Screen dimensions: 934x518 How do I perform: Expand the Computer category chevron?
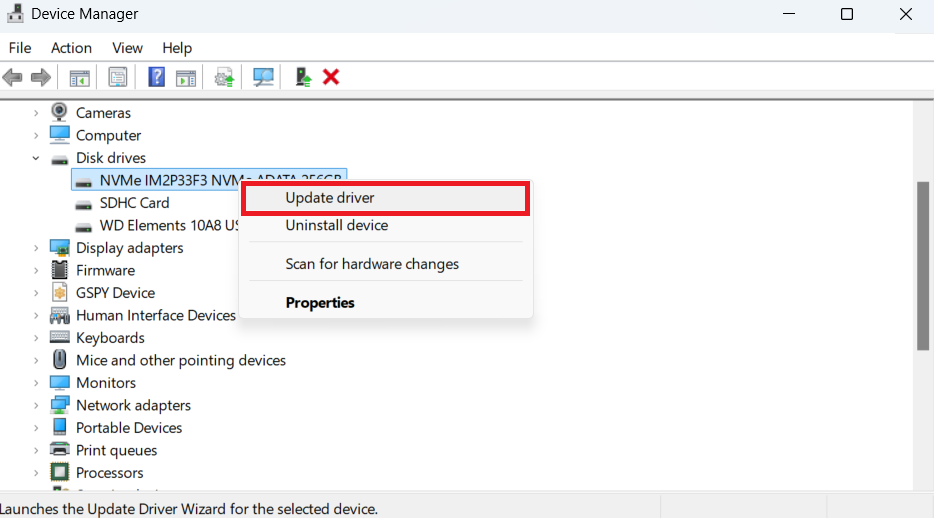[36, 135]
